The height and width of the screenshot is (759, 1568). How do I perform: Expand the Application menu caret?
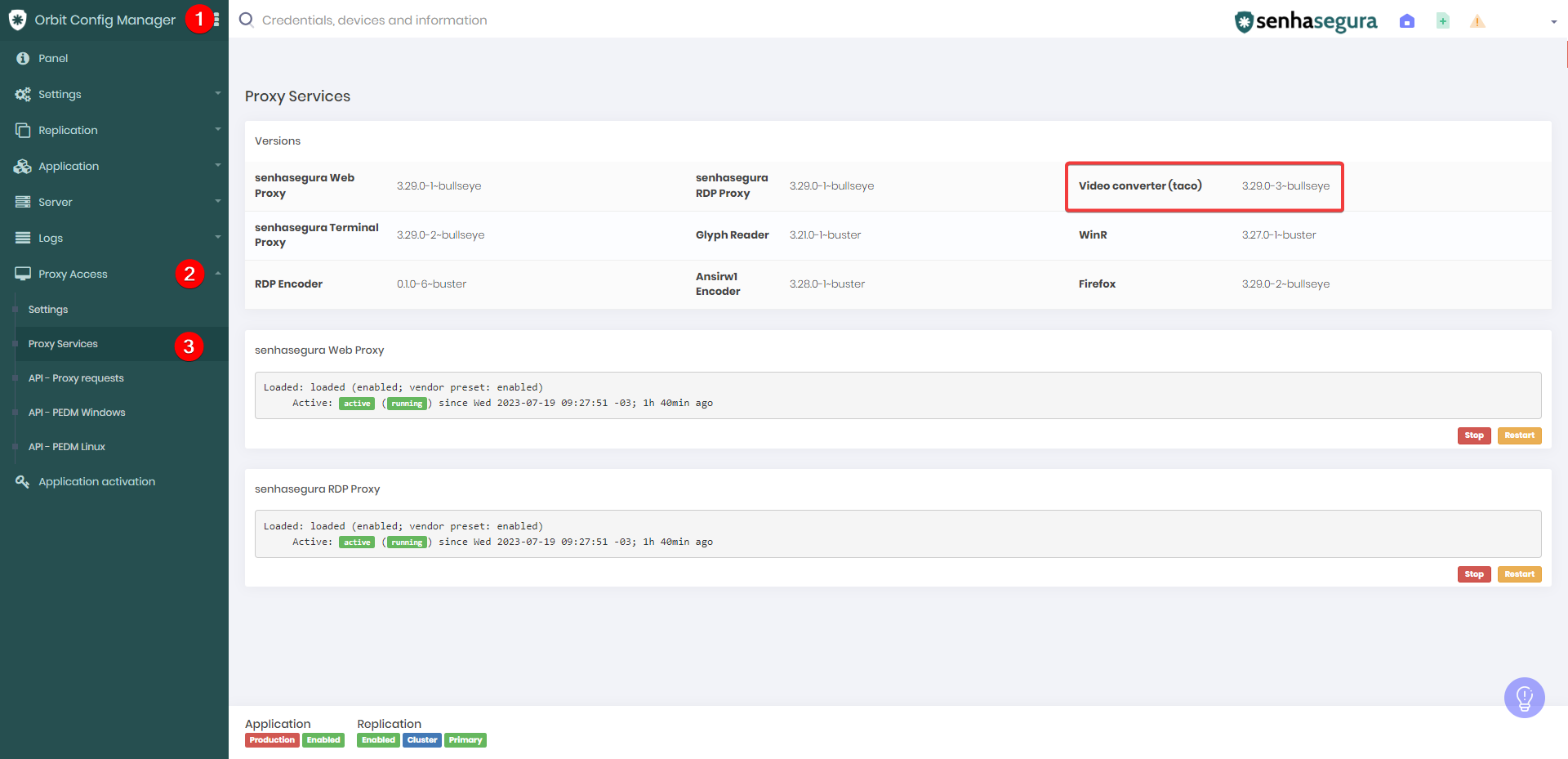(x=218, y=165)
